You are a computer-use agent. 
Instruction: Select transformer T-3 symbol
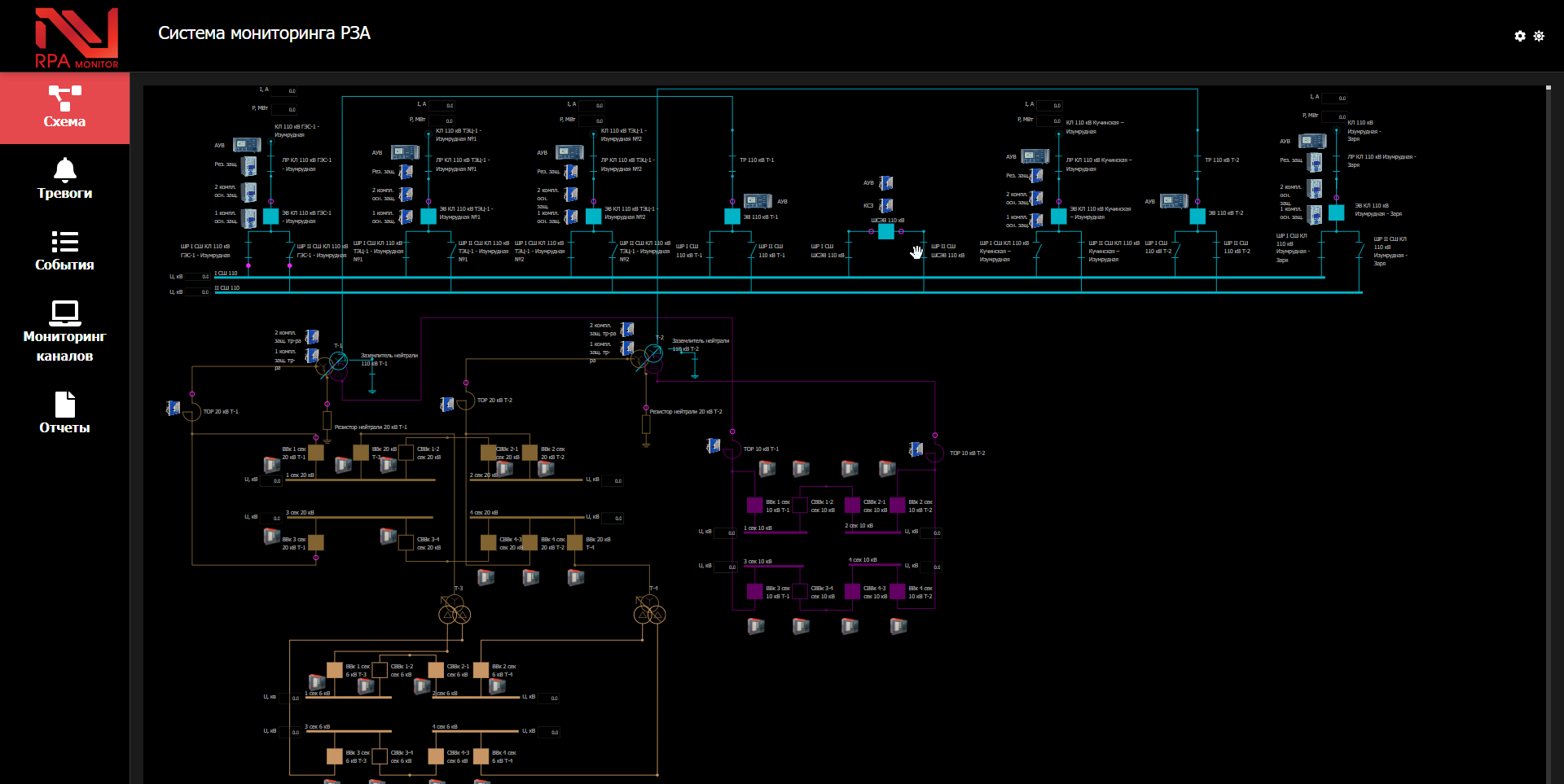coord(455,612)
